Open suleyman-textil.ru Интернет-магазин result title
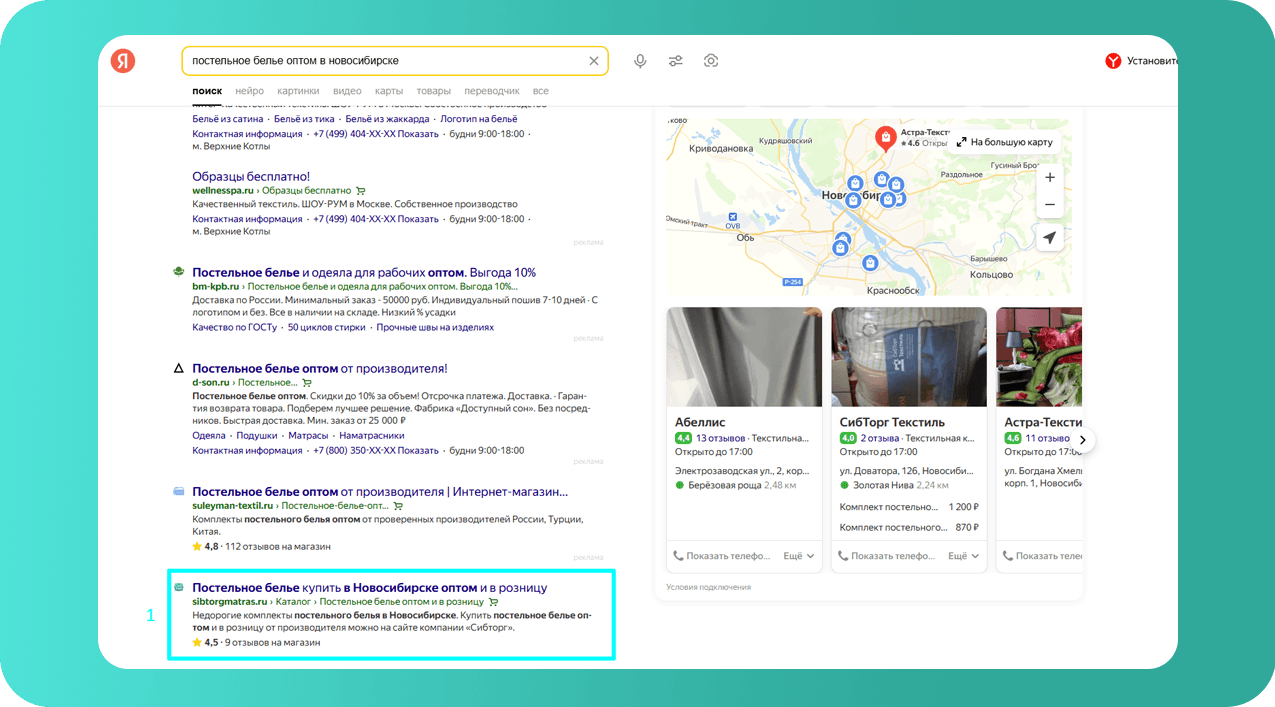This screenshot has width=1275, height=707. click(380, 491)
